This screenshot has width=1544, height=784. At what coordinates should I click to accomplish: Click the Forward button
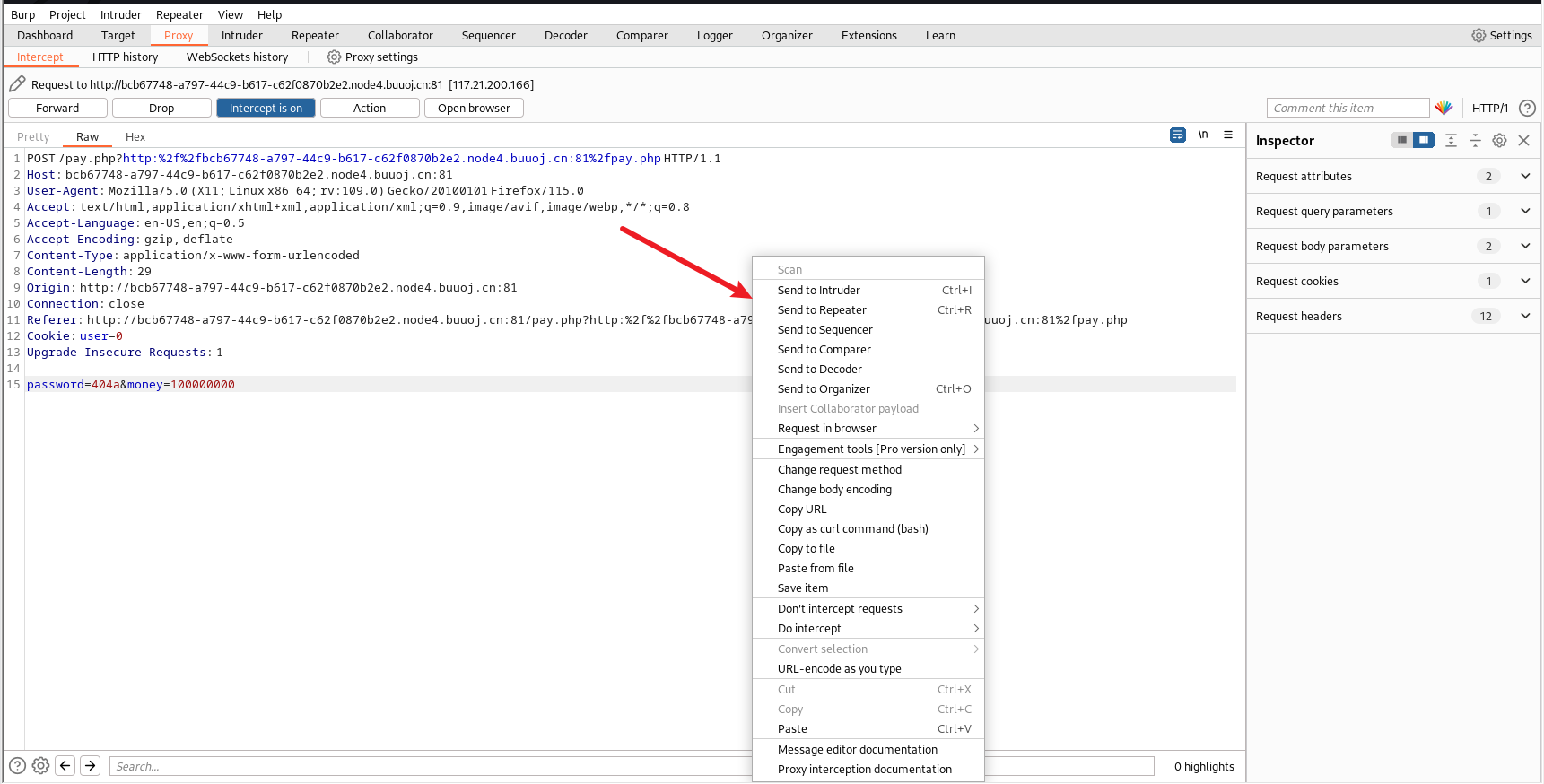click(57, 108)
